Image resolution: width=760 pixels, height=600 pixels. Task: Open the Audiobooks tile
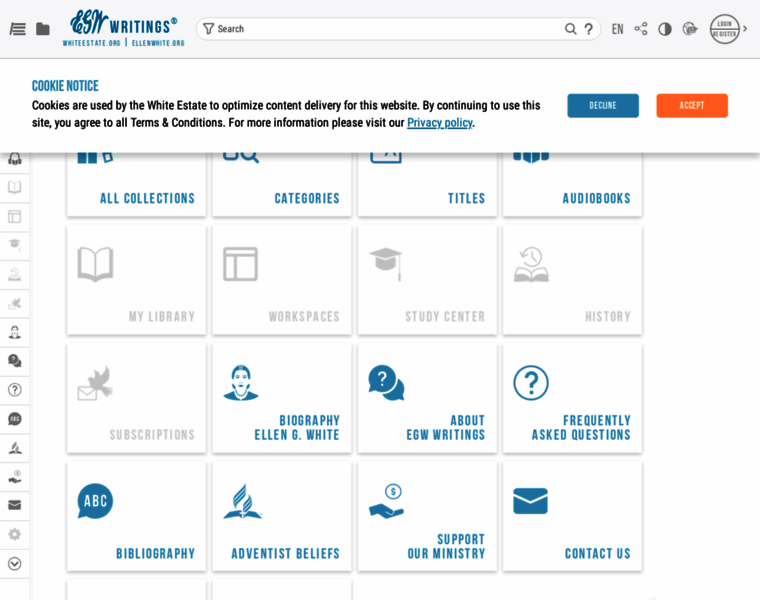click(572, 184)
